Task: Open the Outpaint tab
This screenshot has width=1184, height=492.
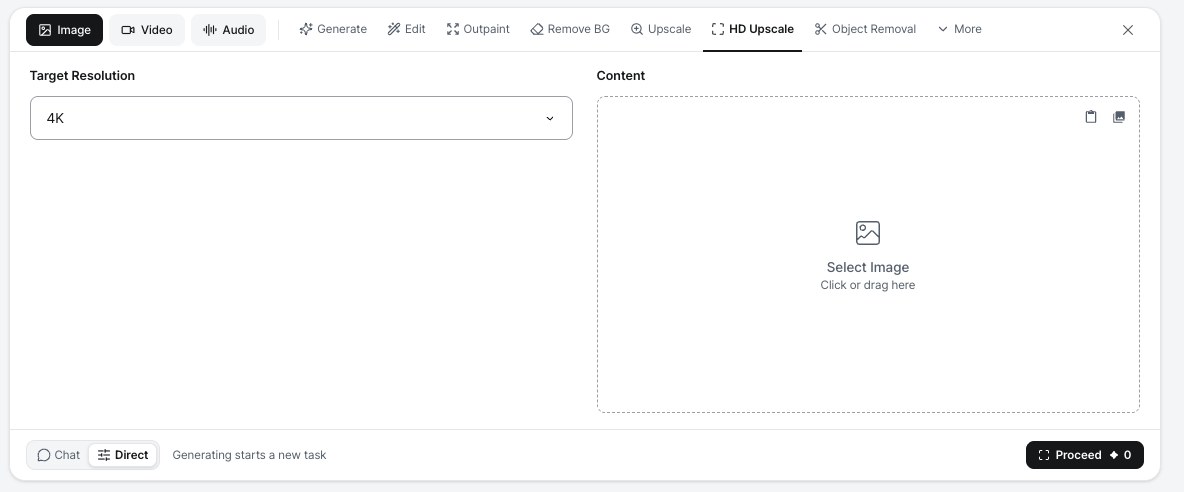Action: 478,29
